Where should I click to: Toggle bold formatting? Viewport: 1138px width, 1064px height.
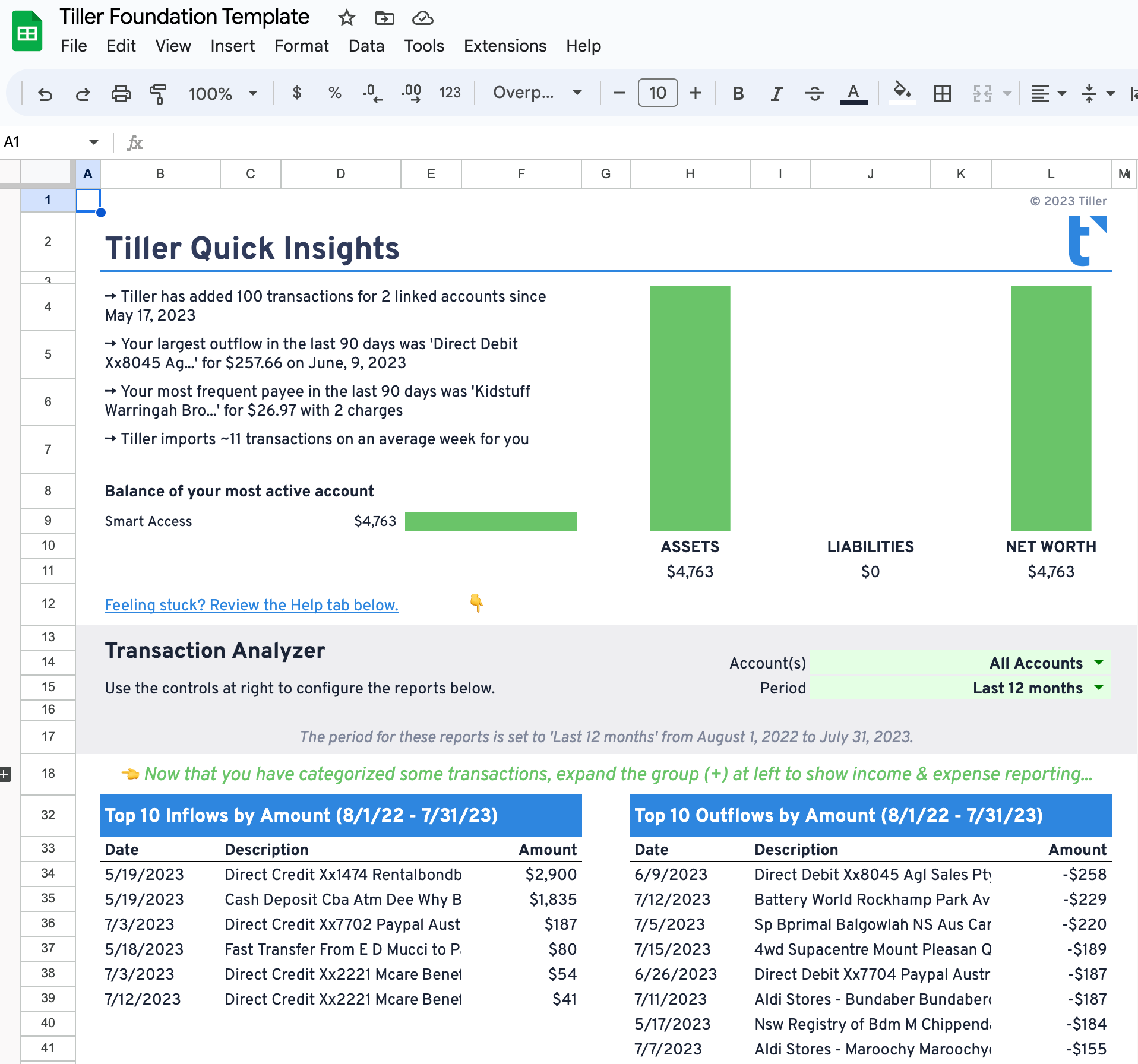[x=738, y=93]
